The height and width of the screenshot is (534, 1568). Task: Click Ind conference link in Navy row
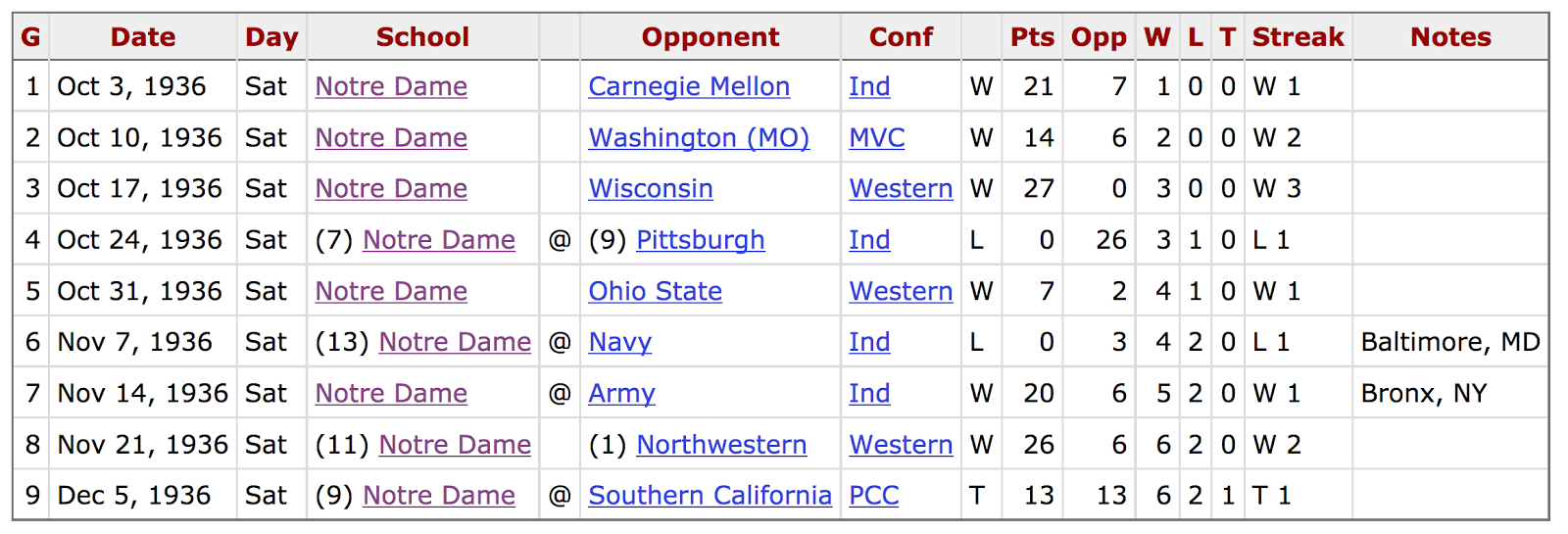point(869,342)
